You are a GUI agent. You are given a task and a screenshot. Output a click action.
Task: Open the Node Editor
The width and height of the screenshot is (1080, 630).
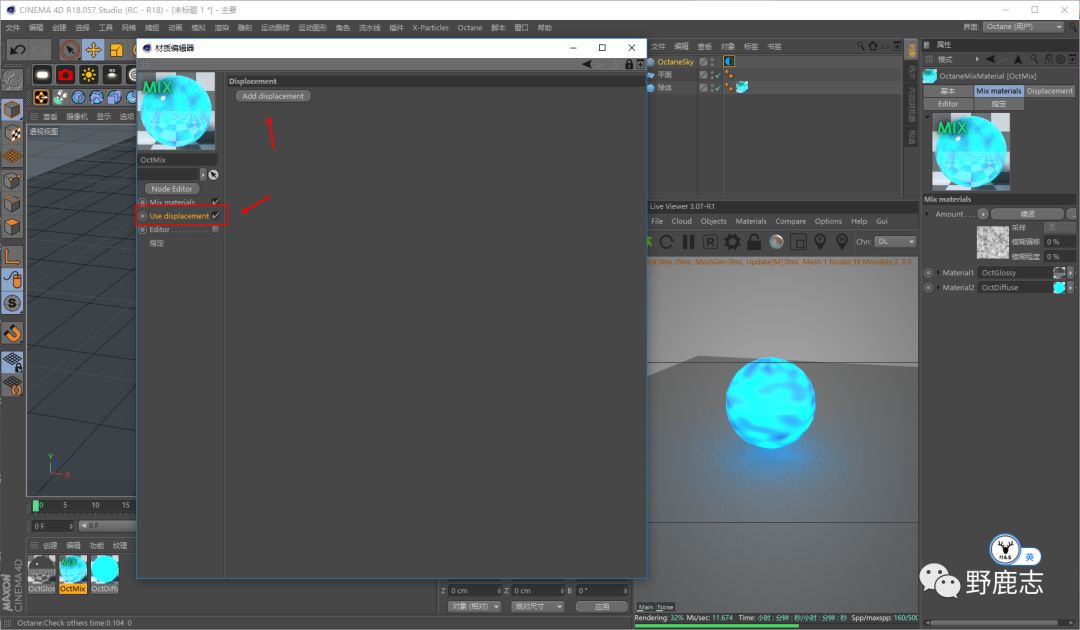(x=172, y=188)
